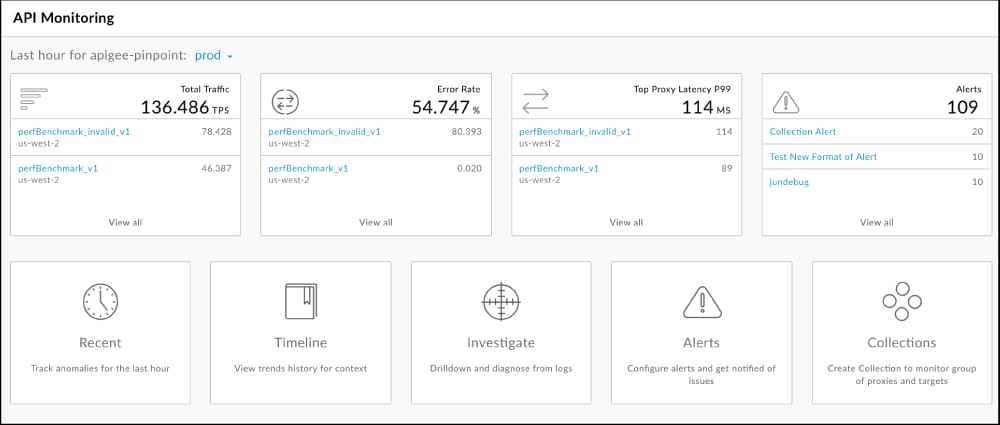Open perfBenchmark_invalid_v1 link in Error Rate

point(324,132)
